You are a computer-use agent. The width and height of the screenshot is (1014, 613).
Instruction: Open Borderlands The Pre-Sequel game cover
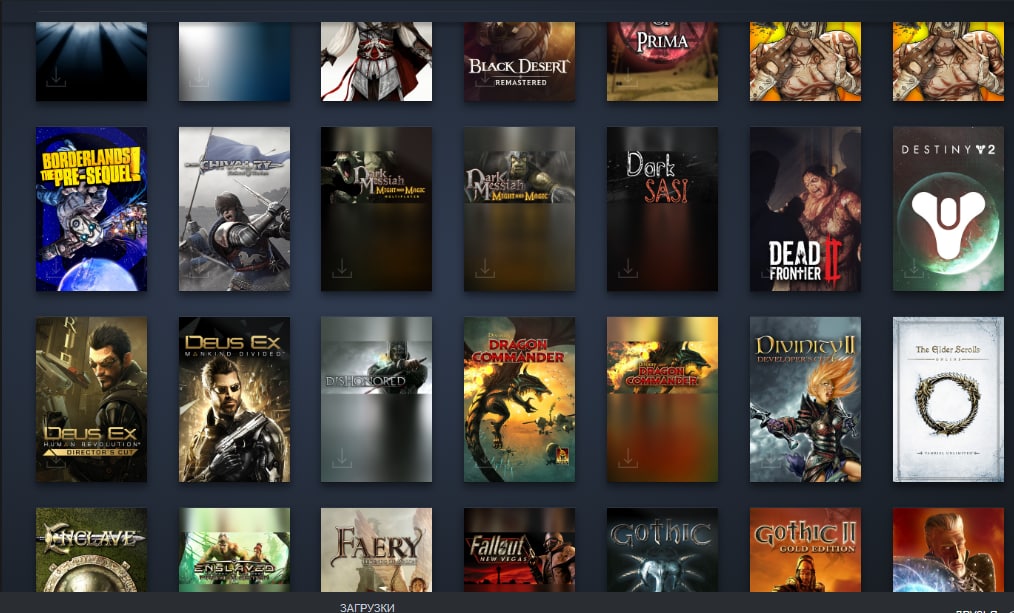coord(91,209)
